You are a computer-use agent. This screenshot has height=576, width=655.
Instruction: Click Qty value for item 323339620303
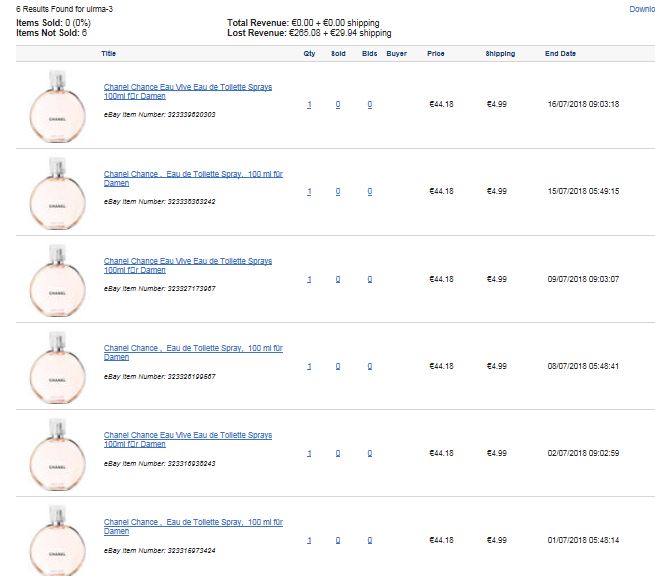309,104
